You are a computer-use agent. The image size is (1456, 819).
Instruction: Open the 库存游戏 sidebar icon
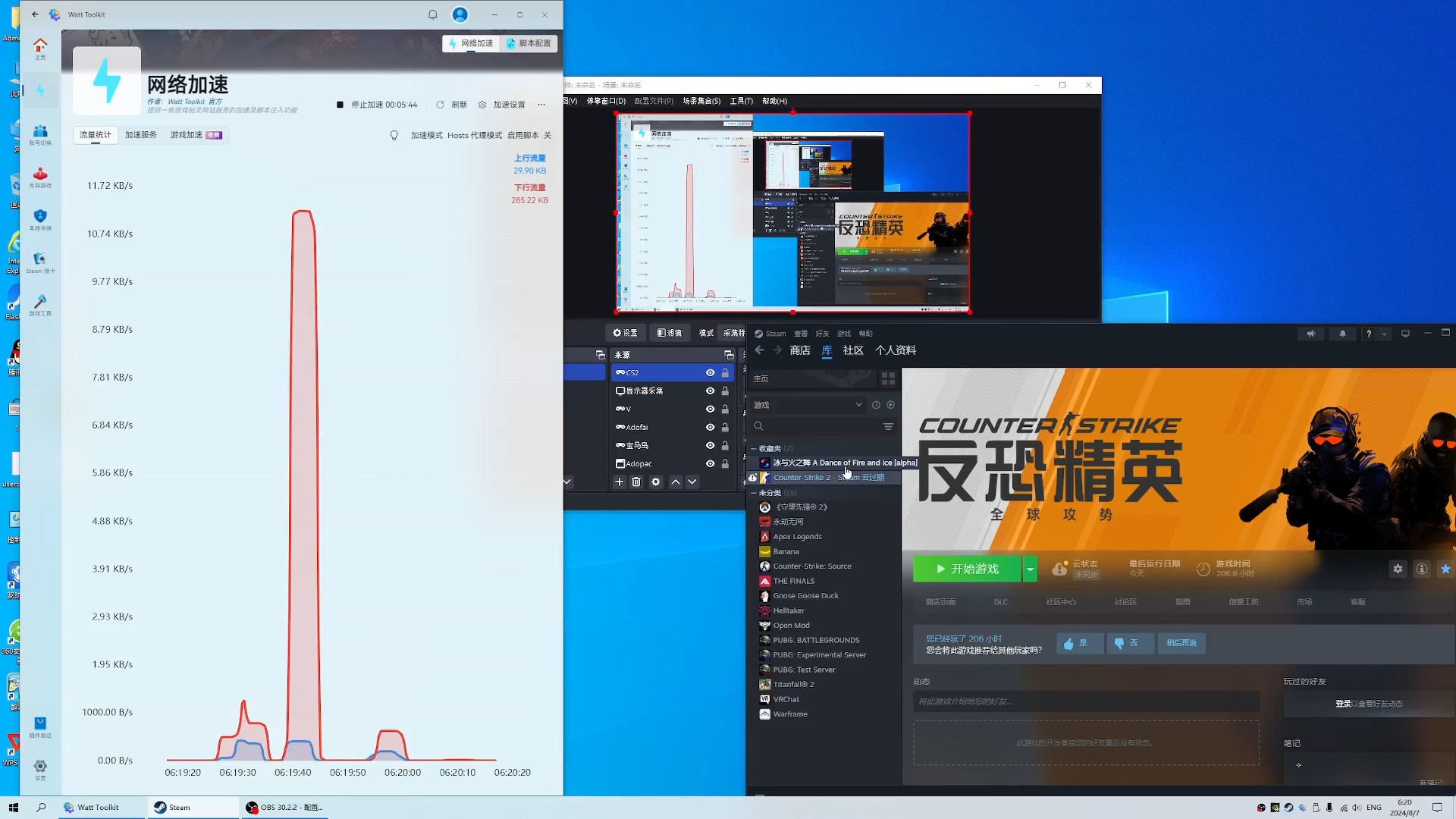pyautogui.click(x=40, y=177)
